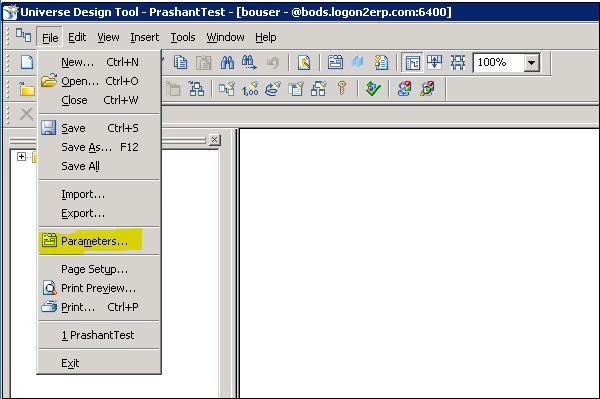This screenshot has height=399, width=600.
Task: Close the universe pane with x button
Action: pyautogui.click(x=214, y=140)
